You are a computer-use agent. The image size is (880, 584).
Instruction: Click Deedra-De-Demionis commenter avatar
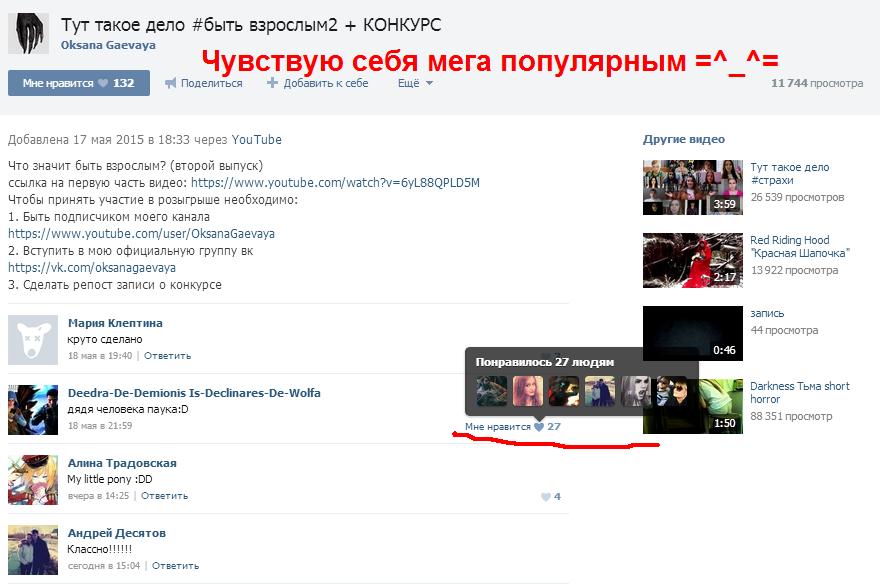coord(33,410)
